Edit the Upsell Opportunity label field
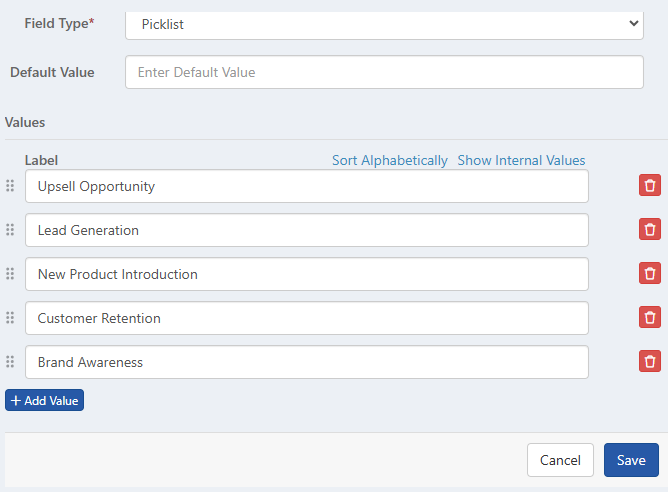Screen dimensions: 668x492 [x=307, y=186]
